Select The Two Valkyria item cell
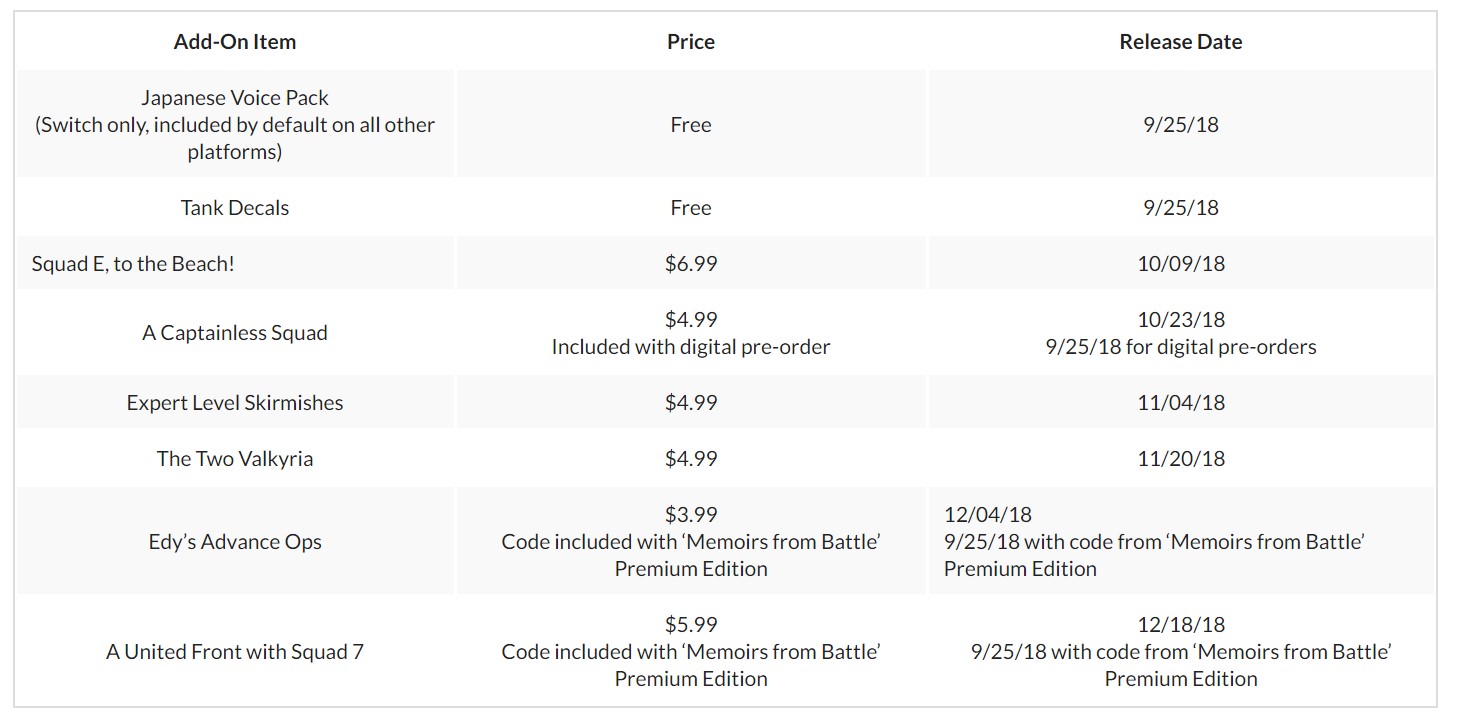 click(x=235, y=459)
